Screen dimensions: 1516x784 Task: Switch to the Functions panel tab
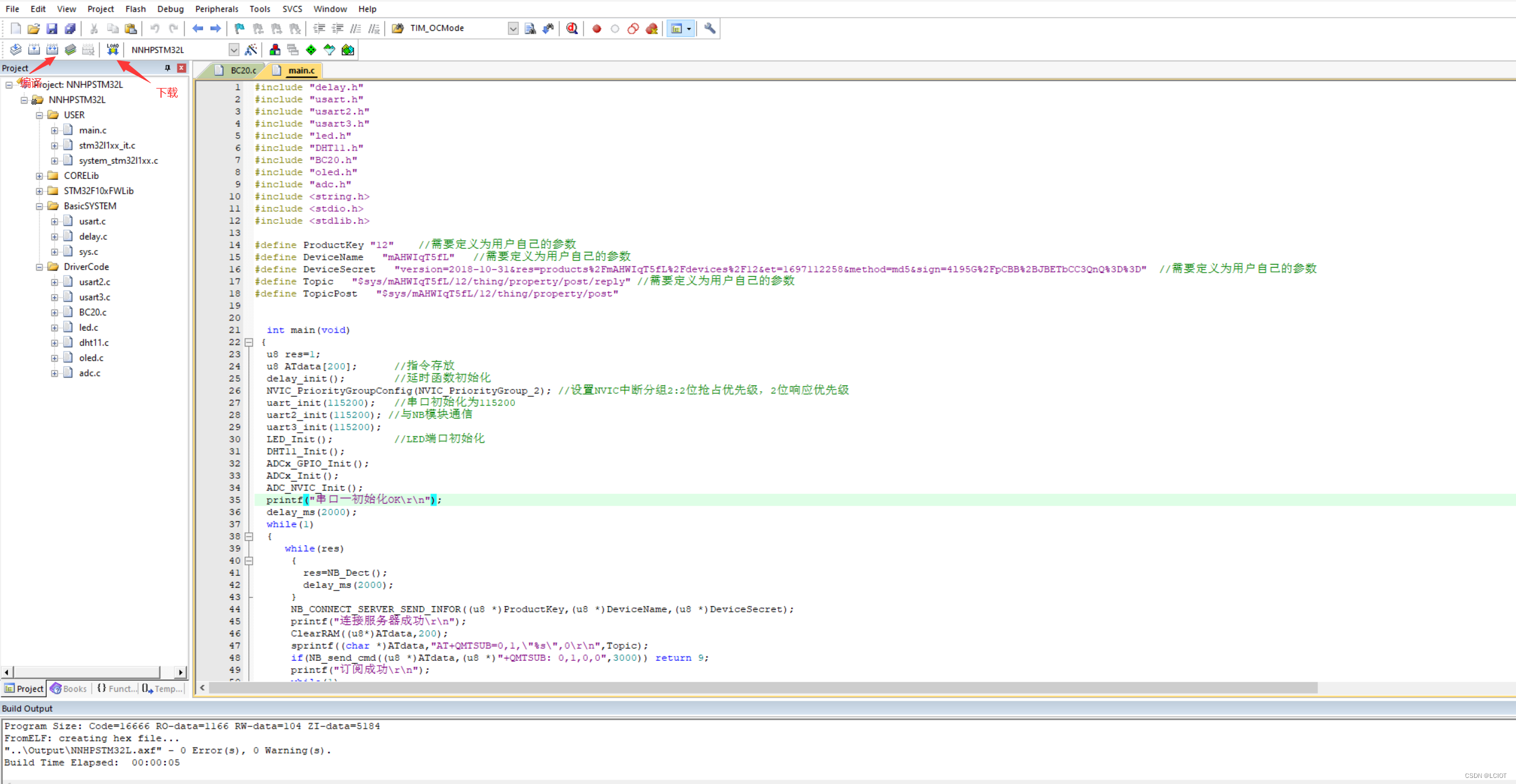click(x=116, y=689)
